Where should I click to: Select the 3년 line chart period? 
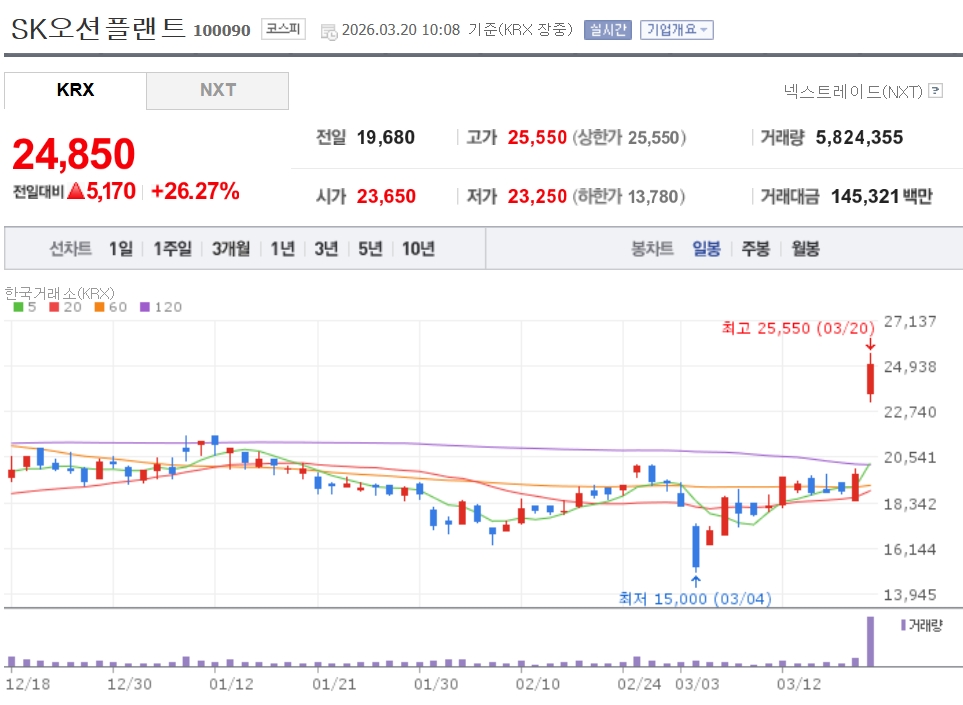(326, 249)
